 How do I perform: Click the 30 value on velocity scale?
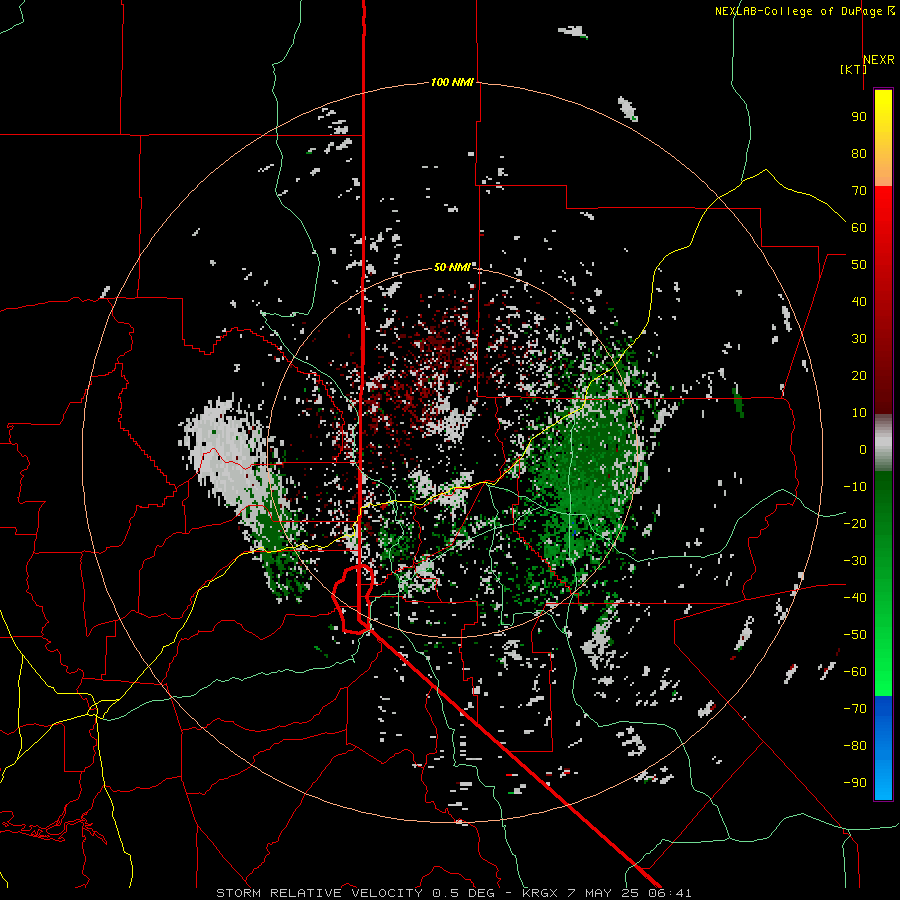point(859,339)
